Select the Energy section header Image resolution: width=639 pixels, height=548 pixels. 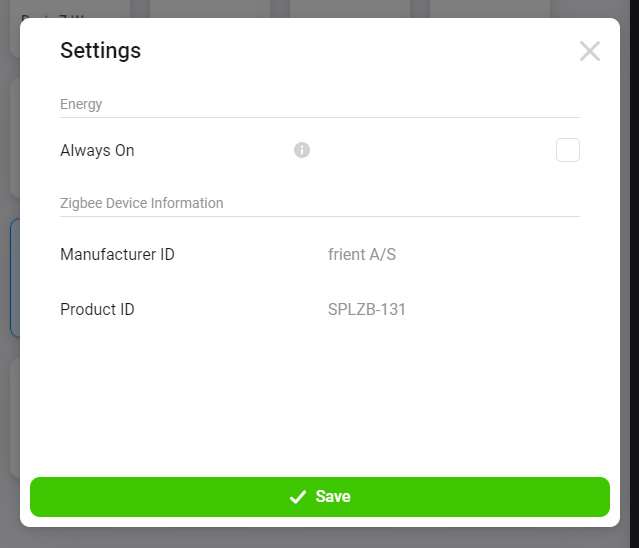pos(81,104)
